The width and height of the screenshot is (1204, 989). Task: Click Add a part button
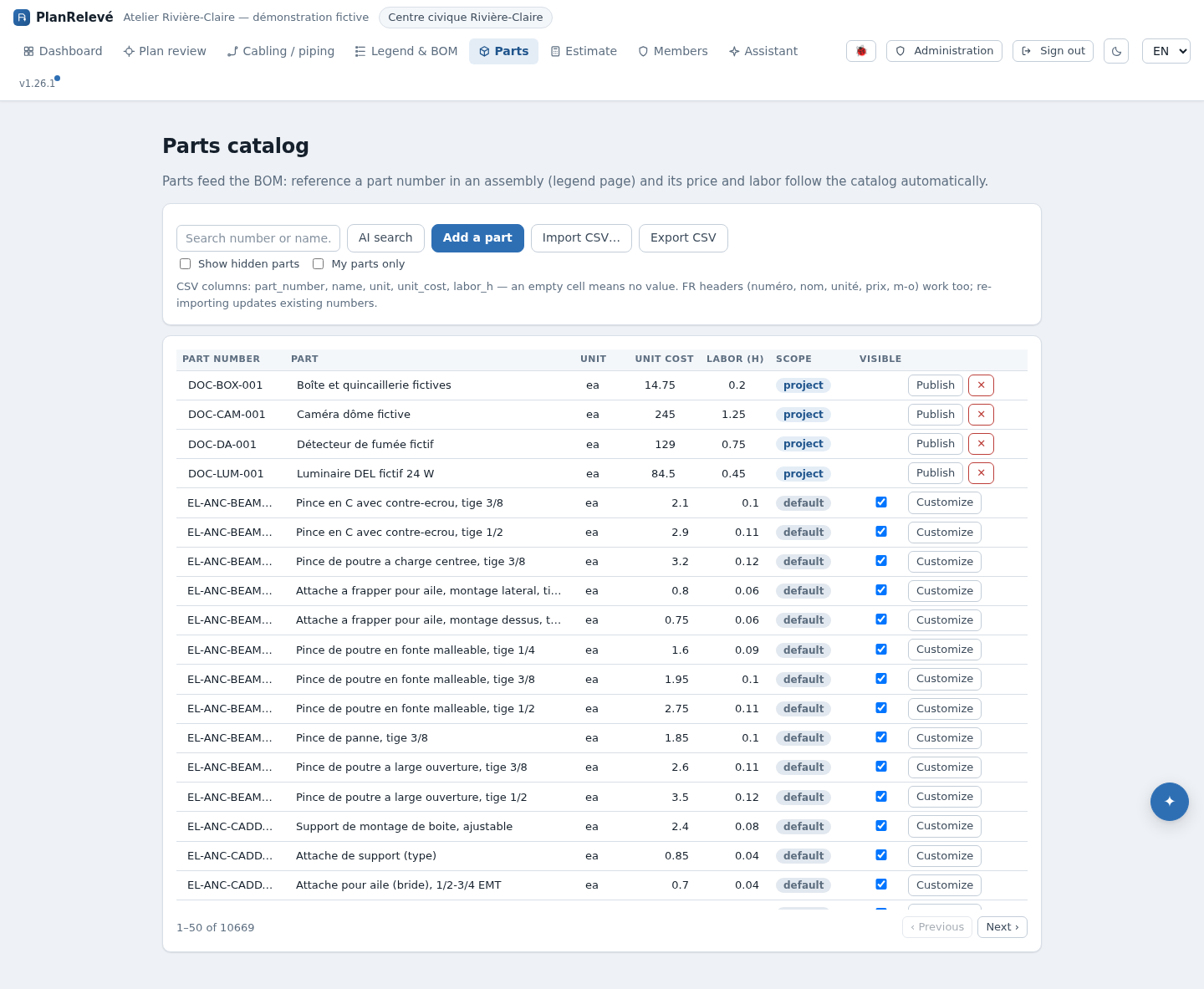(x=477, y=238)
